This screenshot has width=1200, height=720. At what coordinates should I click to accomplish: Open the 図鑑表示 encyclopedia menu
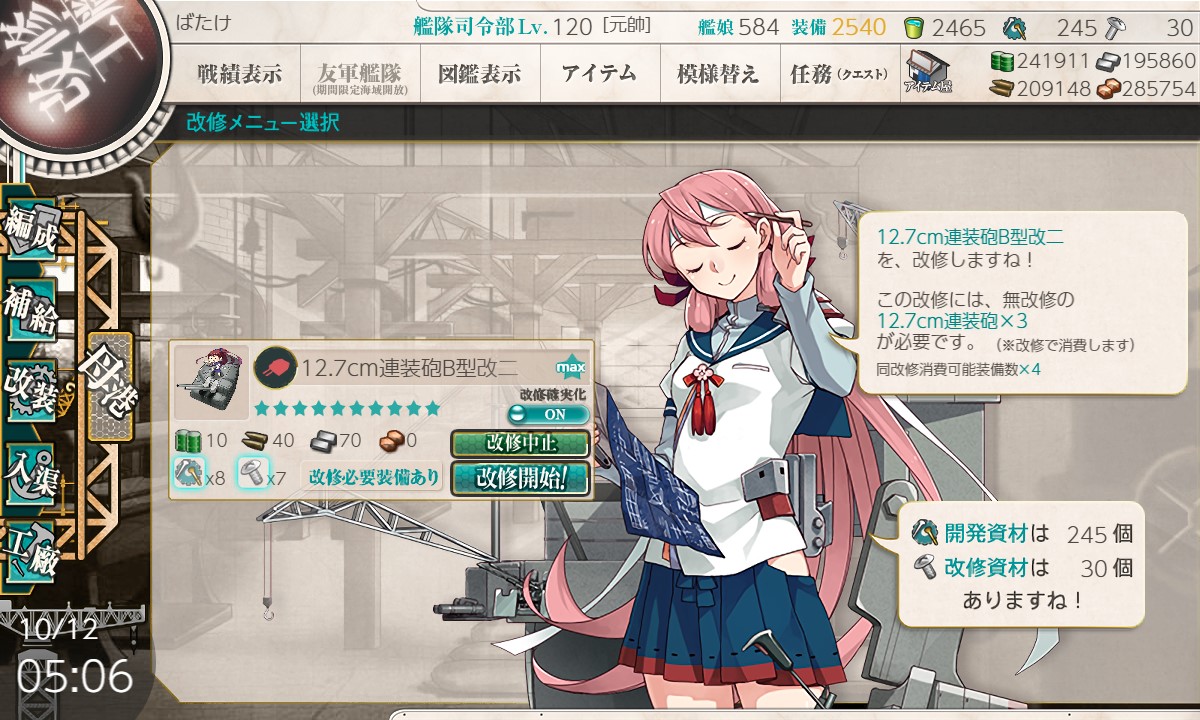click(x=479, y=73)
